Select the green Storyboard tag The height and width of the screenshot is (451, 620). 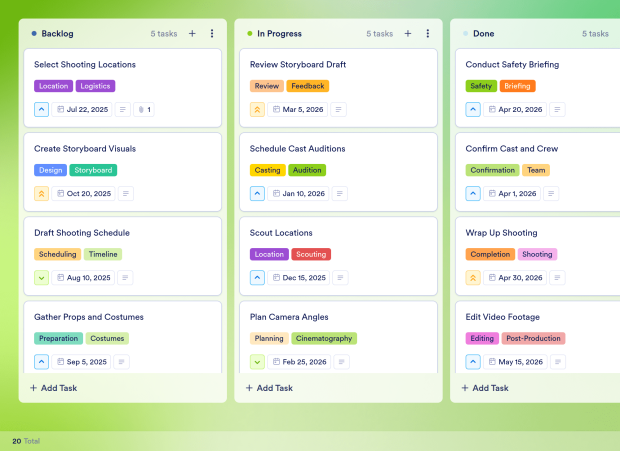[x=93, y=170]
